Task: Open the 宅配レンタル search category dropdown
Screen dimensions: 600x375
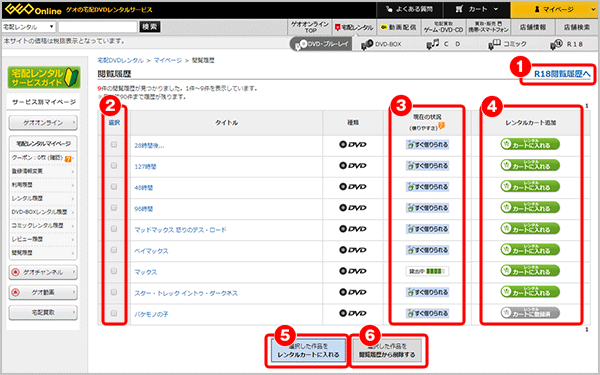Action: click(29, 27)
